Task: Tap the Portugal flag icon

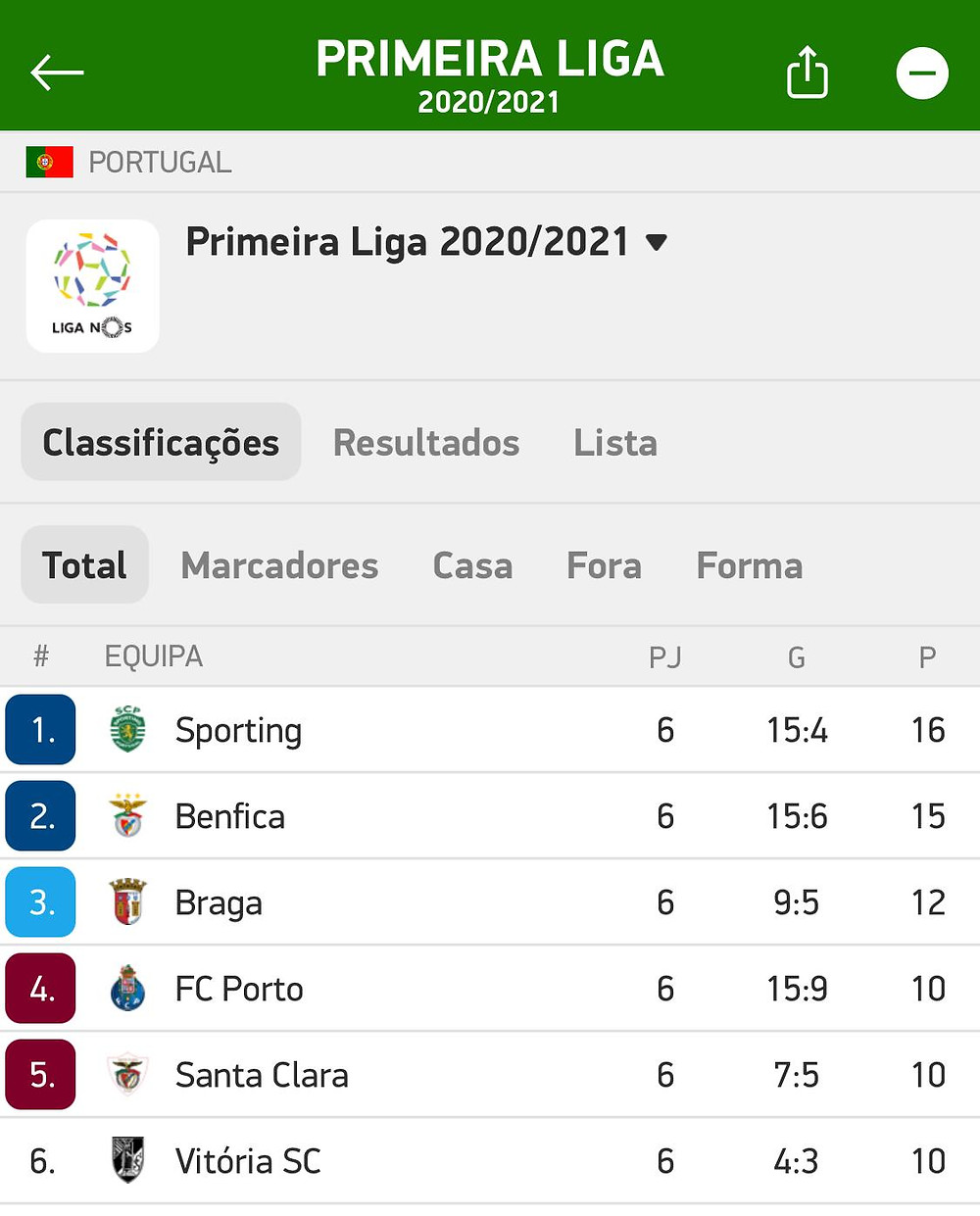Action: coord(50,162)
